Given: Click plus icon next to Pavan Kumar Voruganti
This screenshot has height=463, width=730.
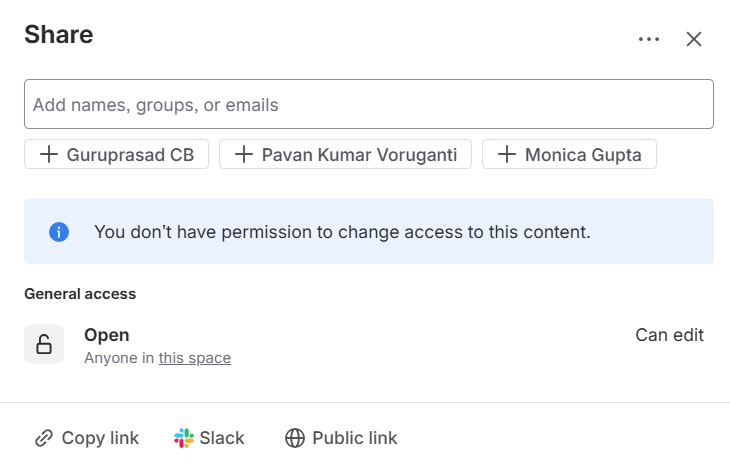Looking at the screenshot, I should coord(243,155).
